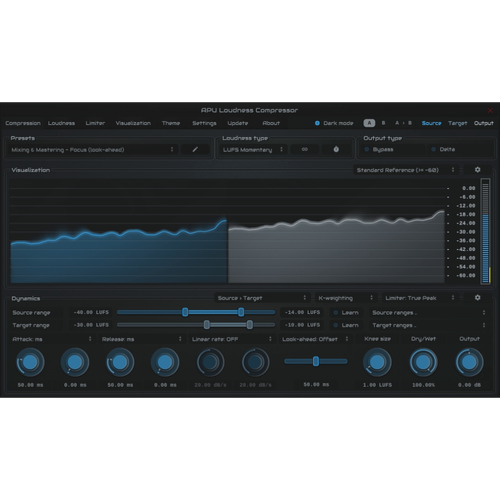Open the Visualization settings gear

tap(477, 170)
